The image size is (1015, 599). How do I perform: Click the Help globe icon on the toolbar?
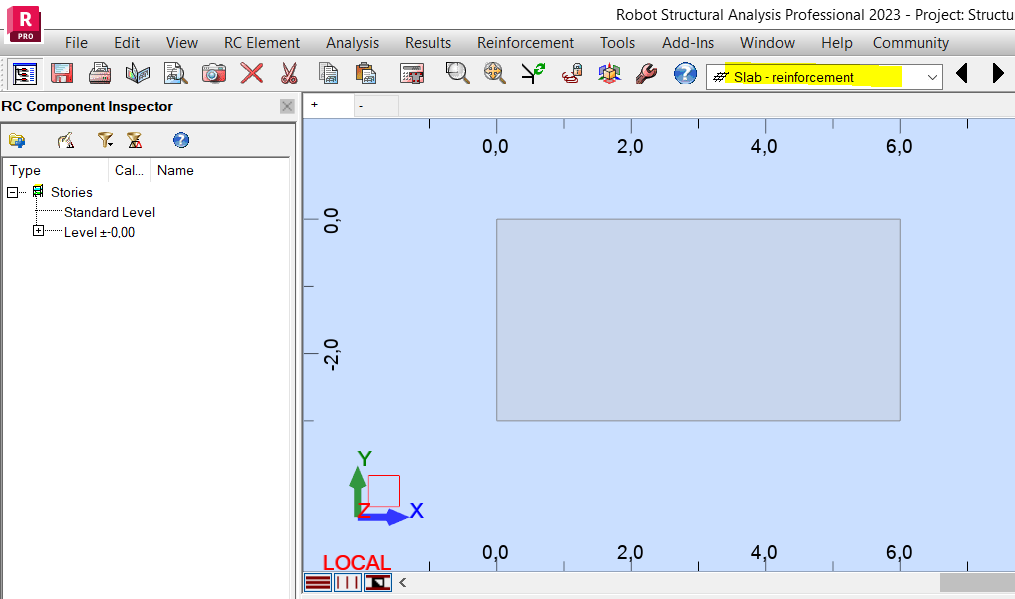tap(685, 73)
